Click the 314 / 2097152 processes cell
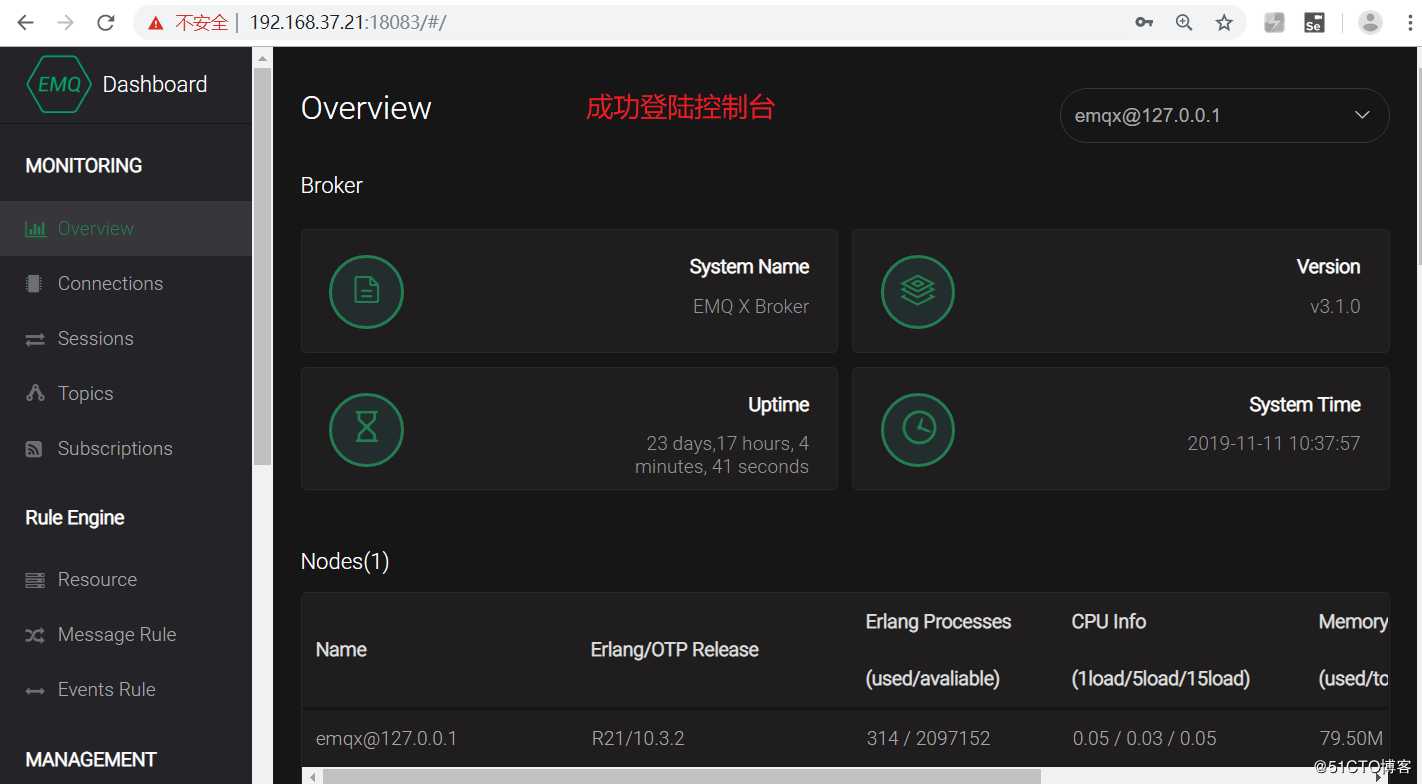Viewport: 1422px width, 784px height. click(929, 739)
